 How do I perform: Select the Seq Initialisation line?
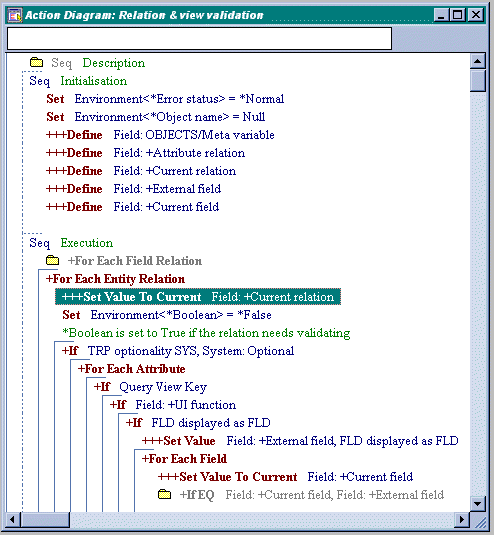coord(78,81)
